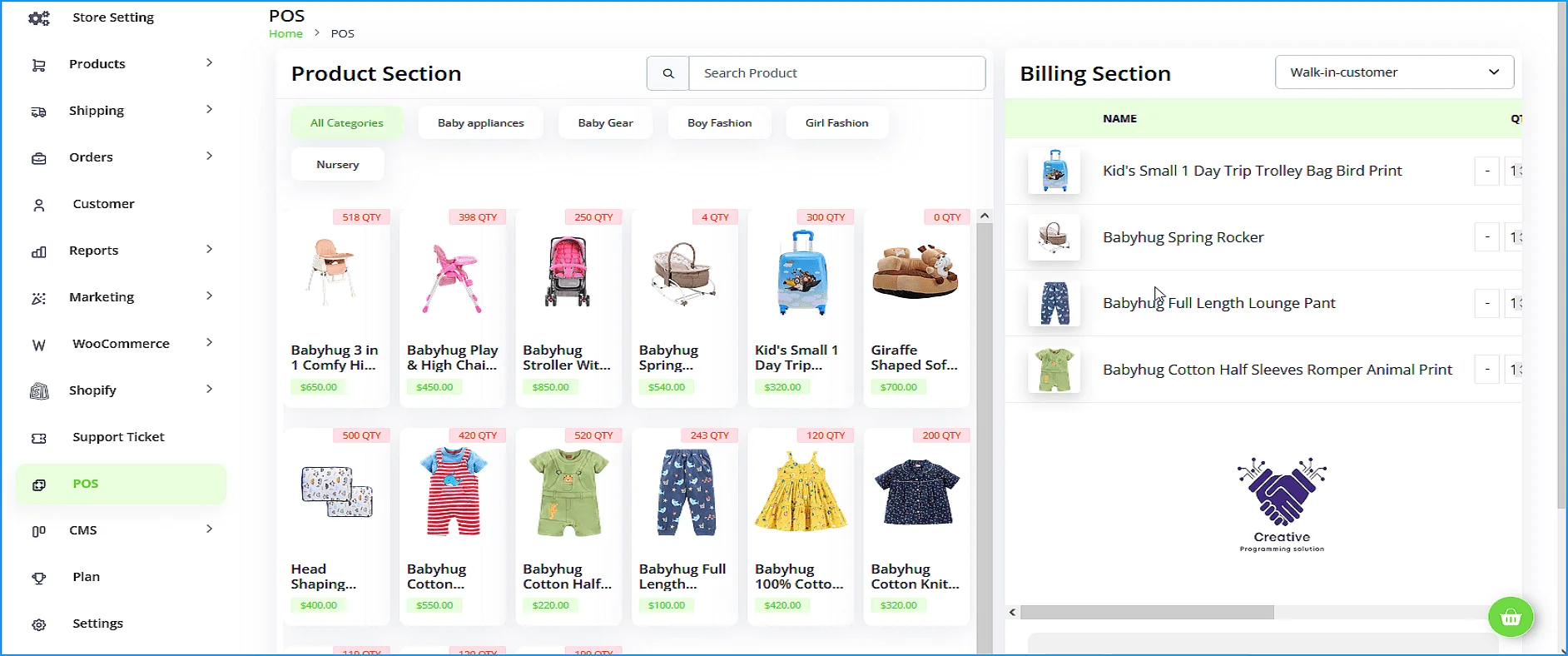Click Trolley Bag thumbnail in billing list
The image size is (1568, 656).
(x=1054, y=171)
